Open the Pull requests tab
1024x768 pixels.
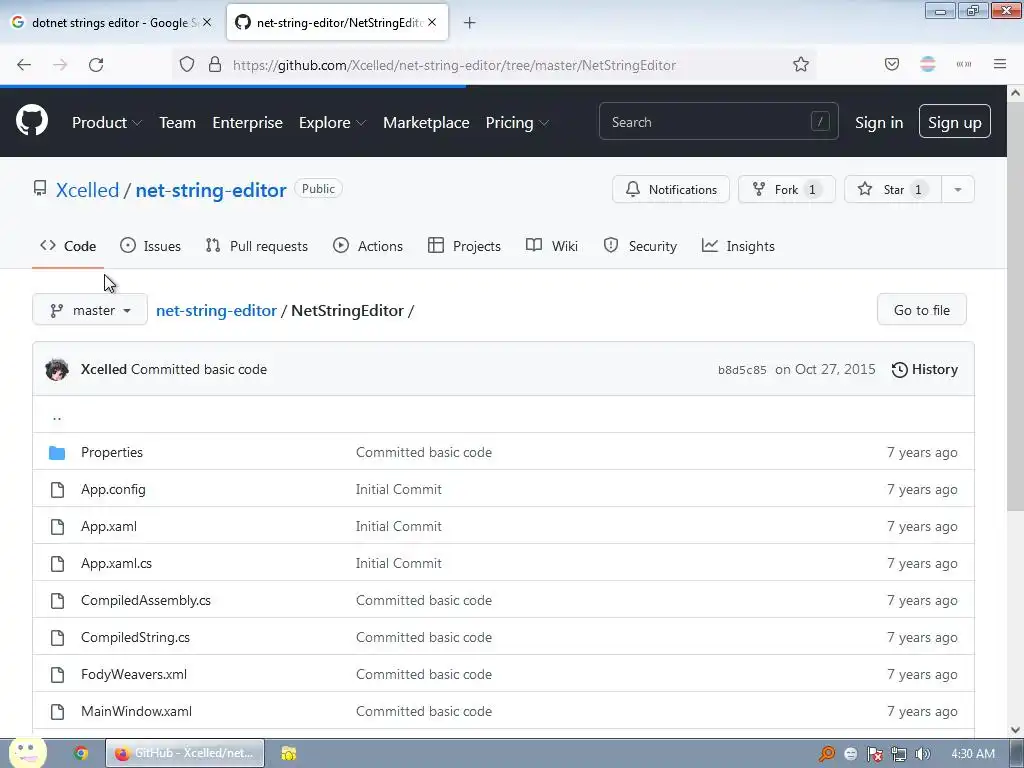pos(256,246)
